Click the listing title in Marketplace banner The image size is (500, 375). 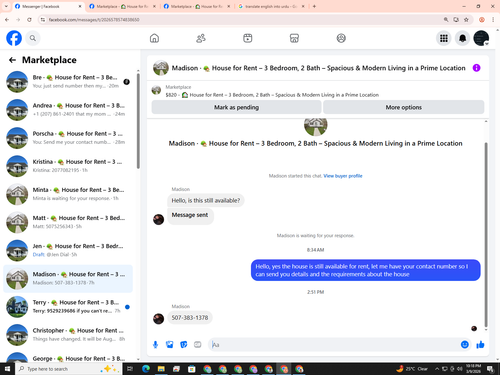[284, 95]
